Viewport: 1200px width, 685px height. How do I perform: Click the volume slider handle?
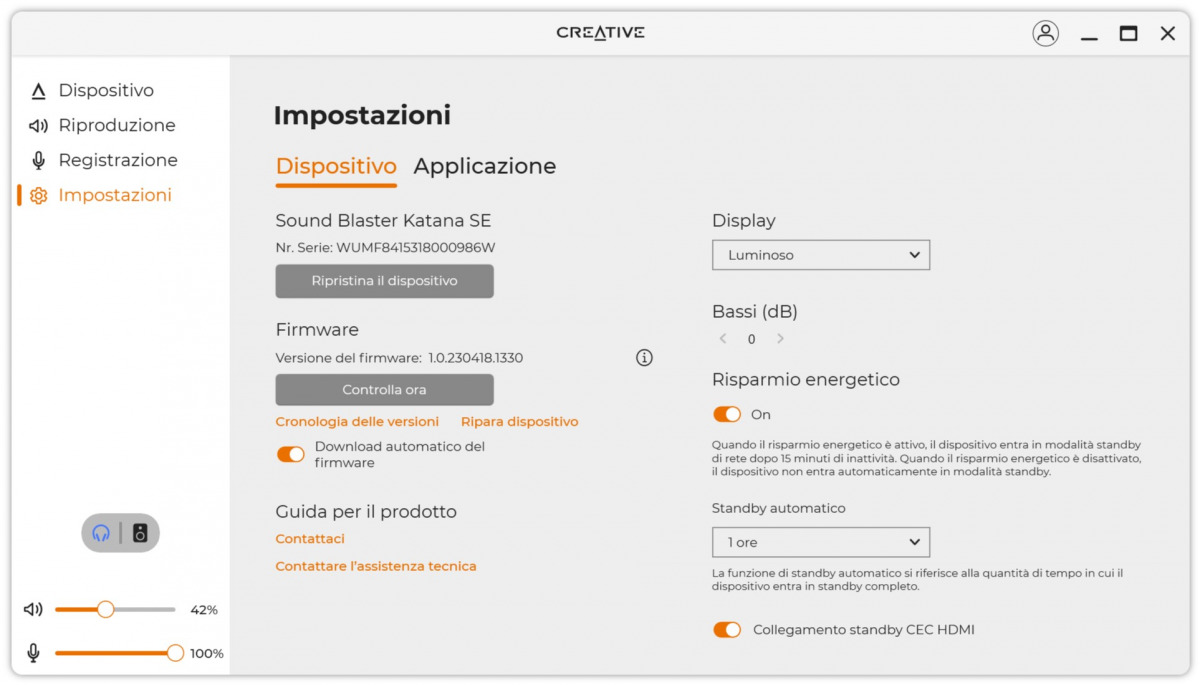tap(106, 609)
